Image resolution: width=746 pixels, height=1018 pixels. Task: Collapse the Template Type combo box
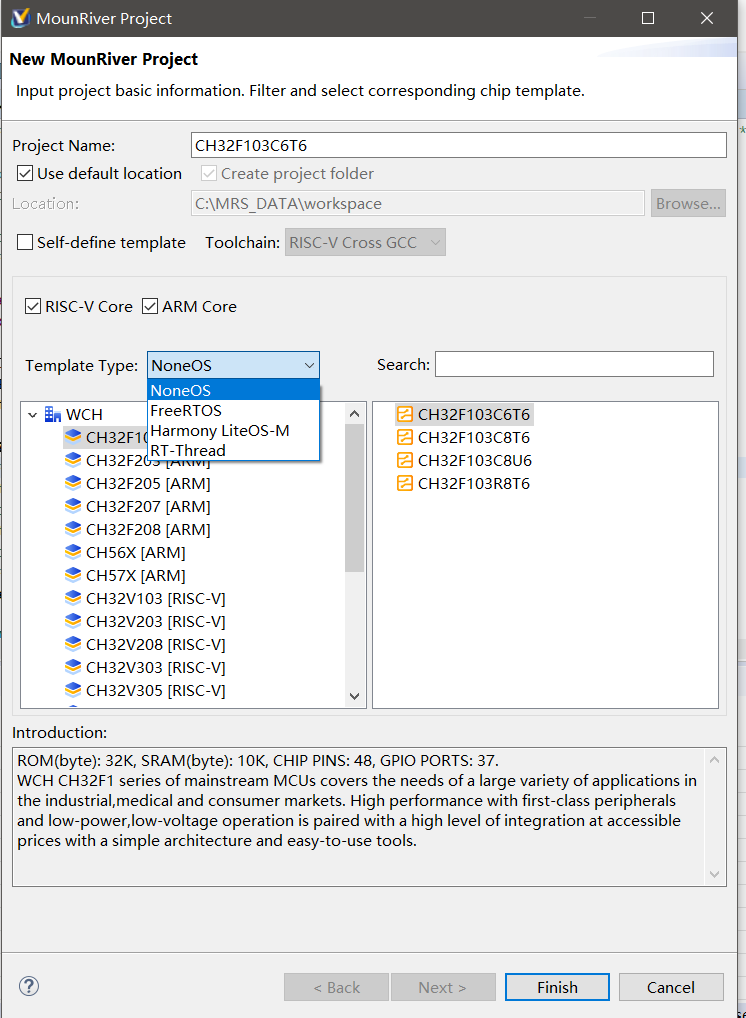coord(310,366)
